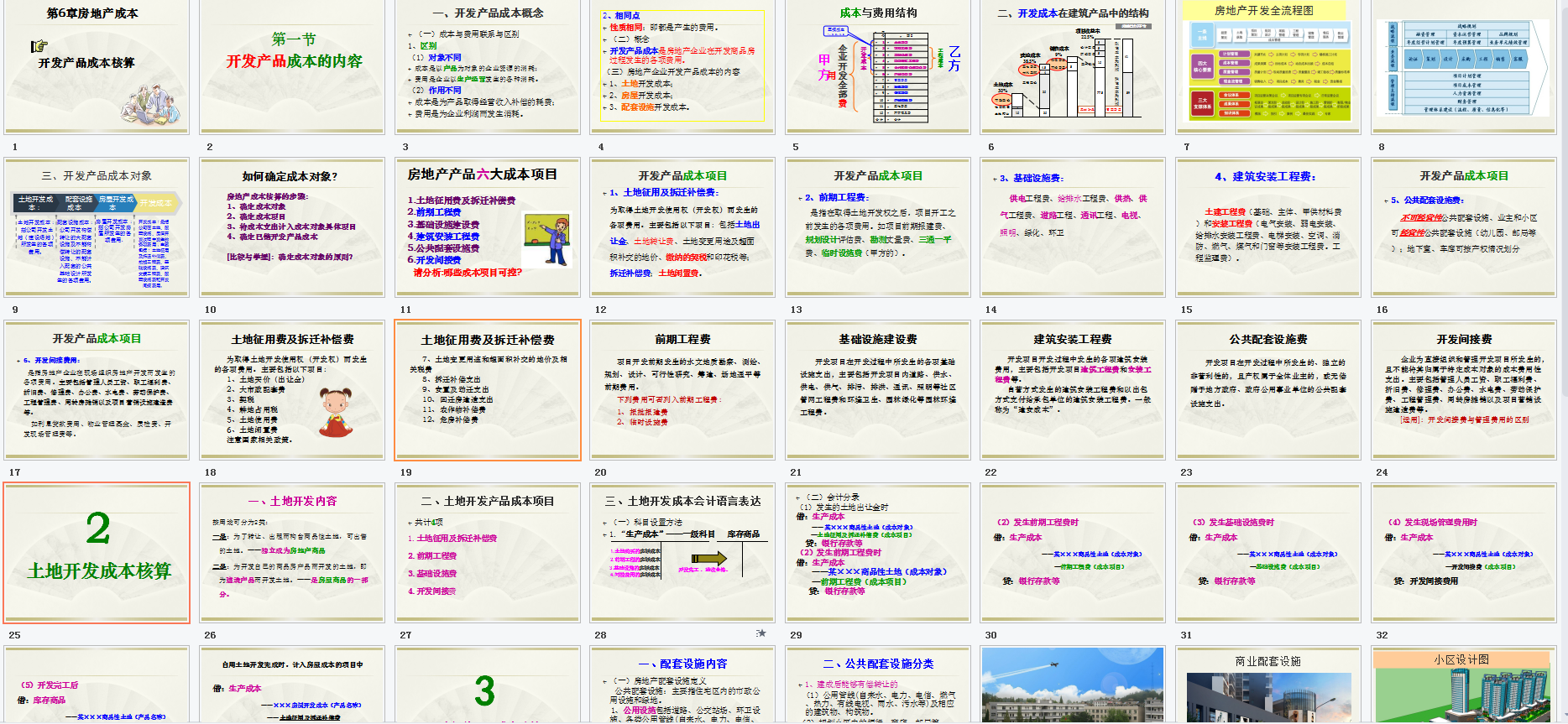Image resolution: width=1568 pixels, height=724 pixels.
Task: Select slide 9 '三、开发产品成本对象'
Action: point(97,227)
